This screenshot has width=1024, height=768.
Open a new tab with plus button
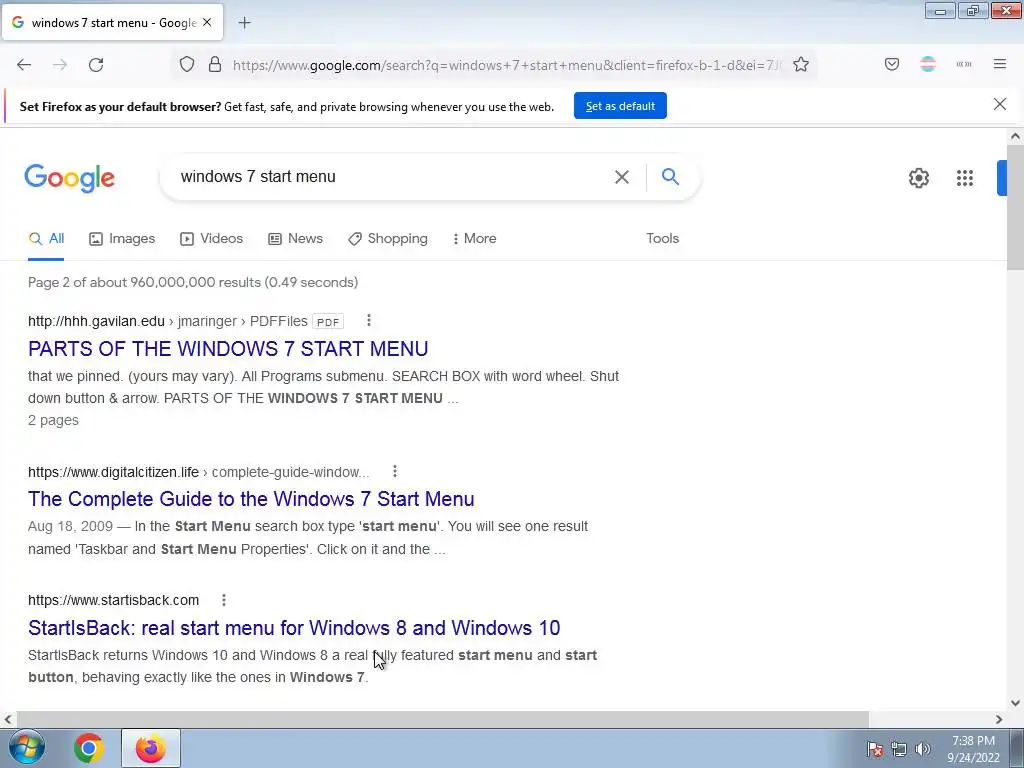click(244, 23)
